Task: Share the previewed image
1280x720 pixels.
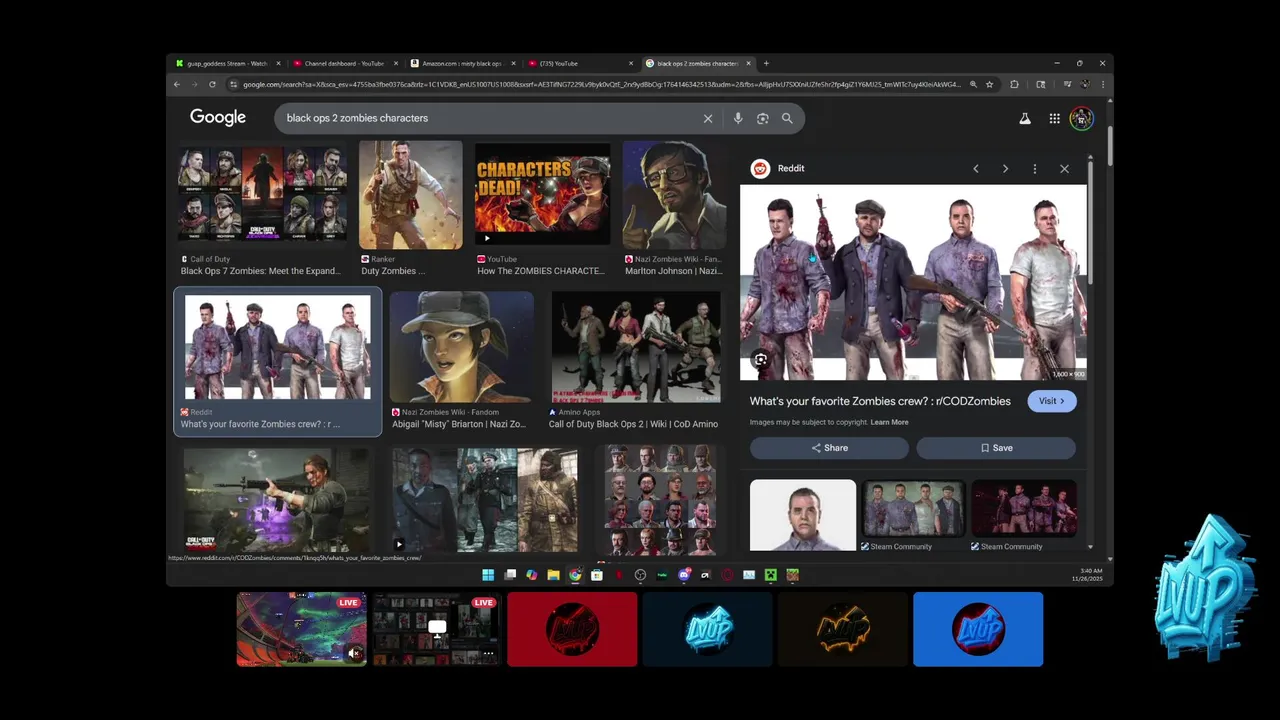Action: (829, 448)
